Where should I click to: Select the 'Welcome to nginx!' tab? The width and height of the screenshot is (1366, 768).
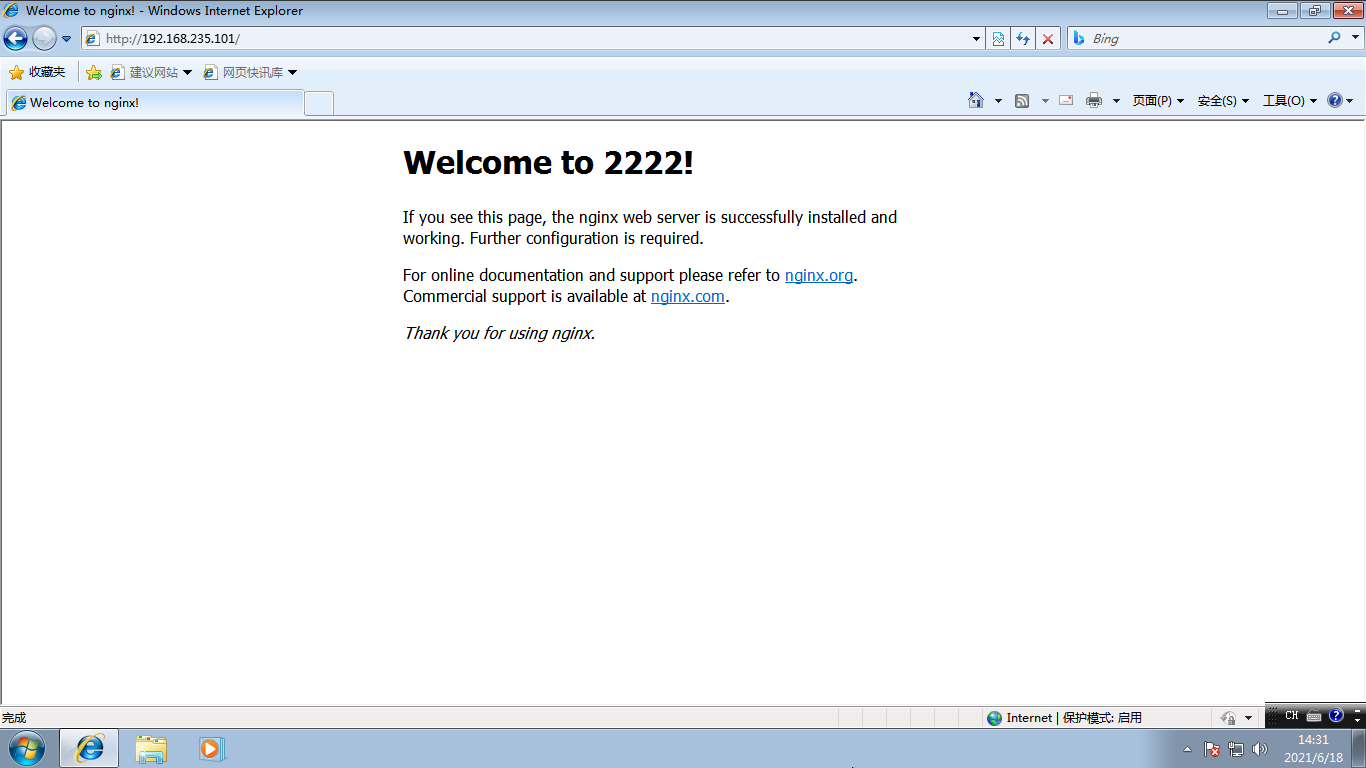pyautogui.click(x=155, y=103)
